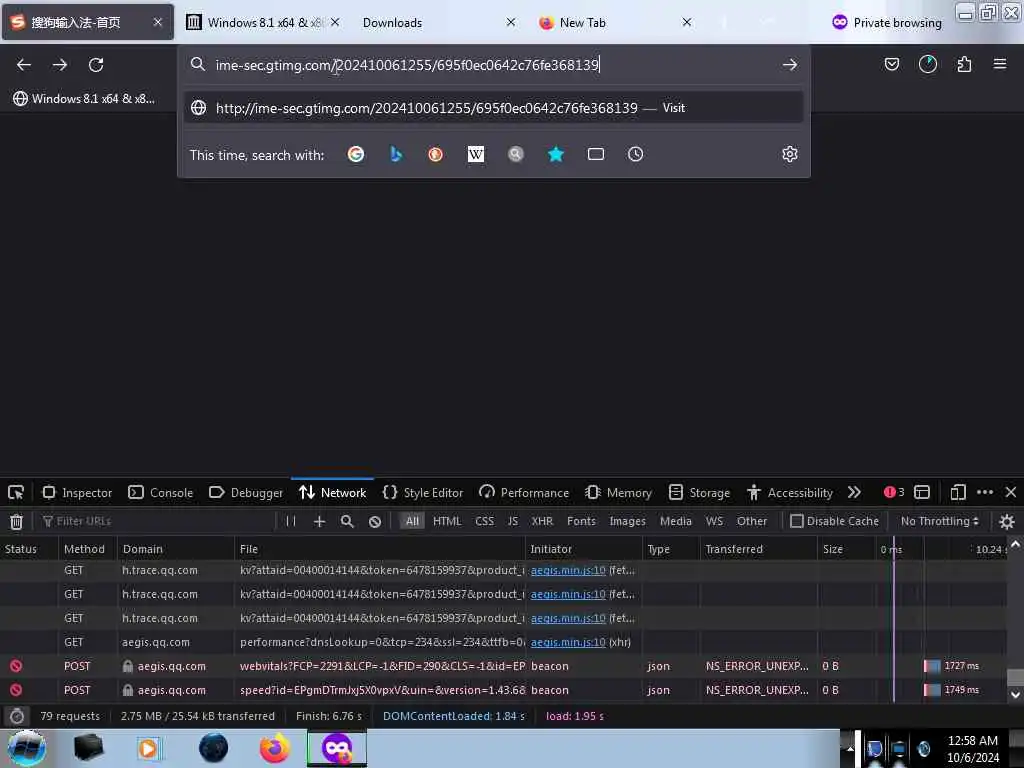Viewport: 1024px width, 768px height.
Task: Filter requests by Images
Action: 627,521
